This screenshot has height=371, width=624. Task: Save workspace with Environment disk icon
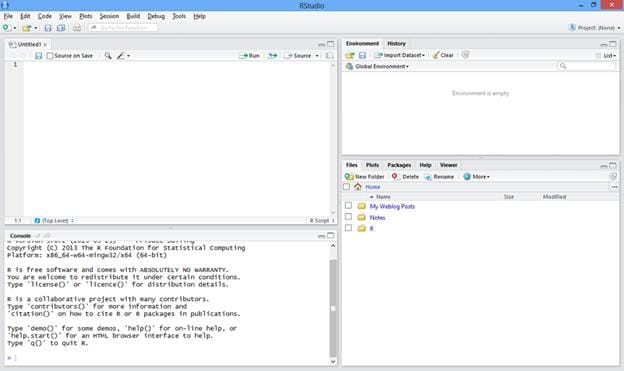click(x=362, y=55)
